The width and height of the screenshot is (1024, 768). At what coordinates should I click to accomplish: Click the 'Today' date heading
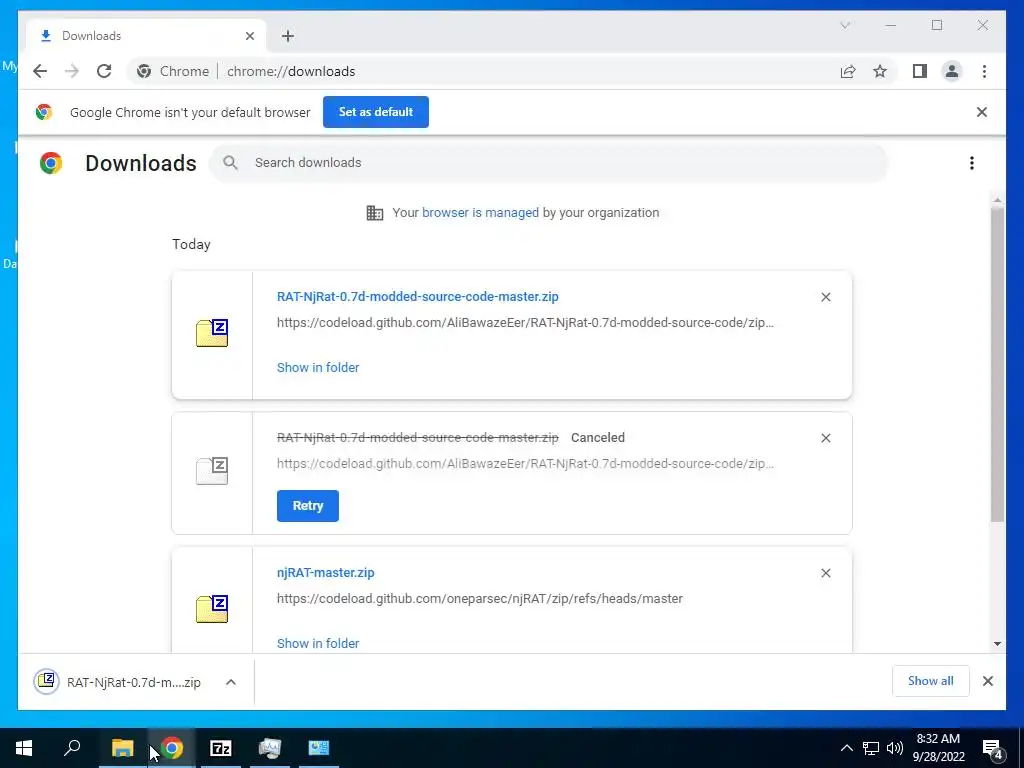191,244
